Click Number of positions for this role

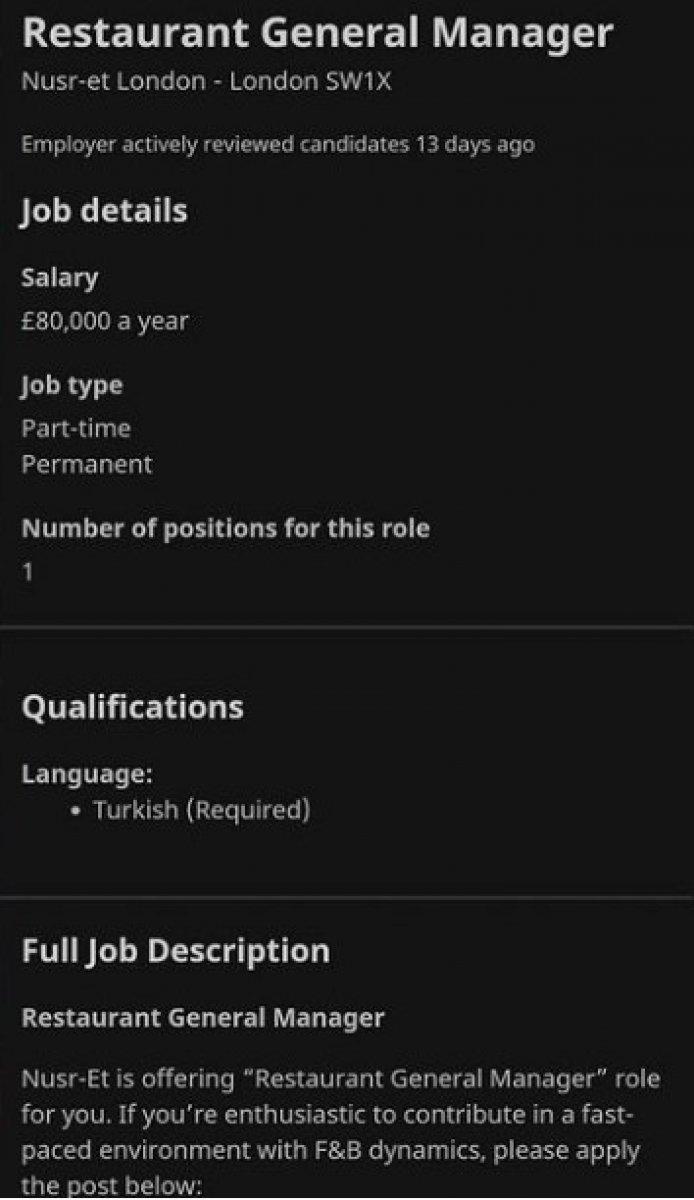[x=225, y=528]
